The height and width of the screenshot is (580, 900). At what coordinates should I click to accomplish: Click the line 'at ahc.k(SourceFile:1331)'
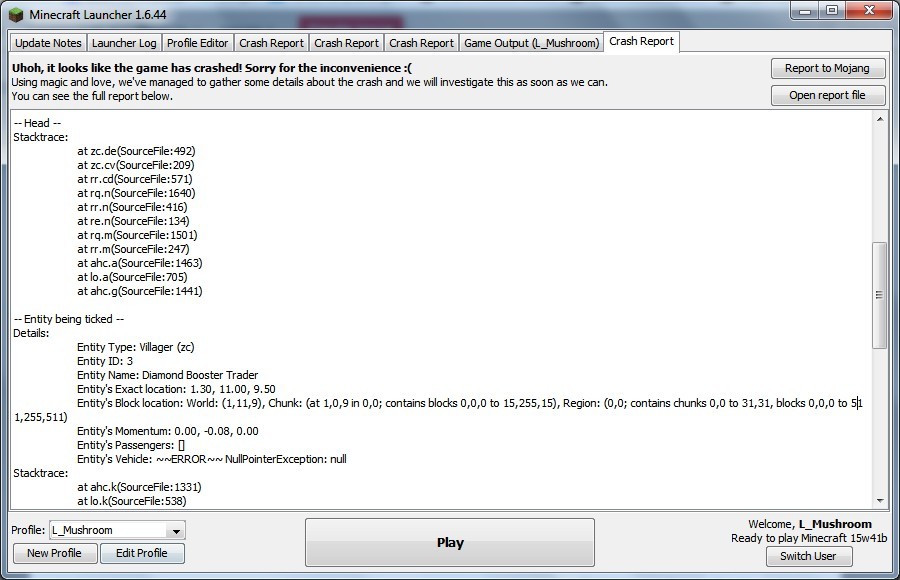point(139,487)
